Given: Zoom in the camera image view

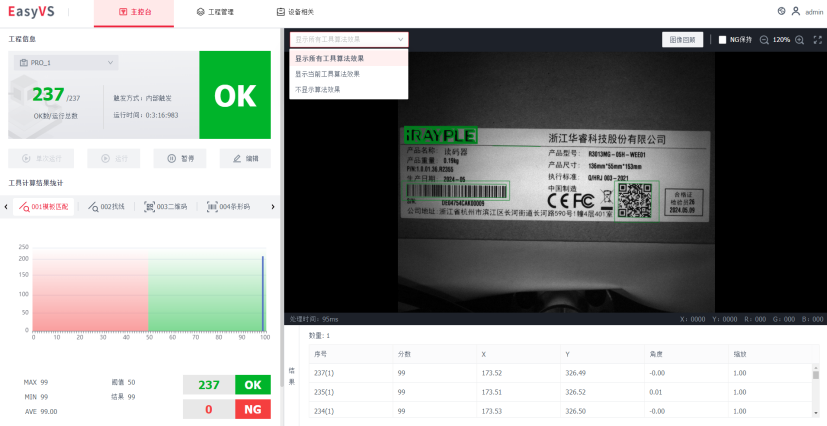Looking at the screenshot, I should pos(799,40).
